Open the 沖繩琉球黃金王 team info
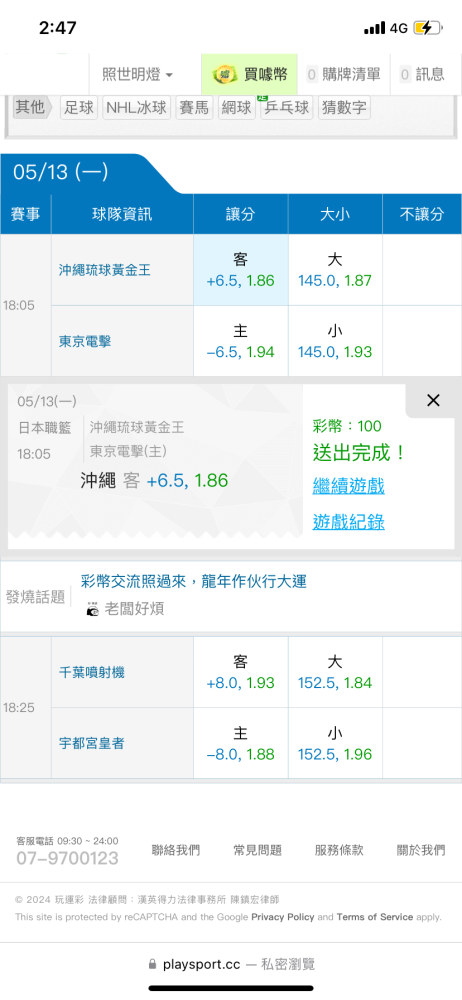This screenshot has width=462, height=1000. 105,270
